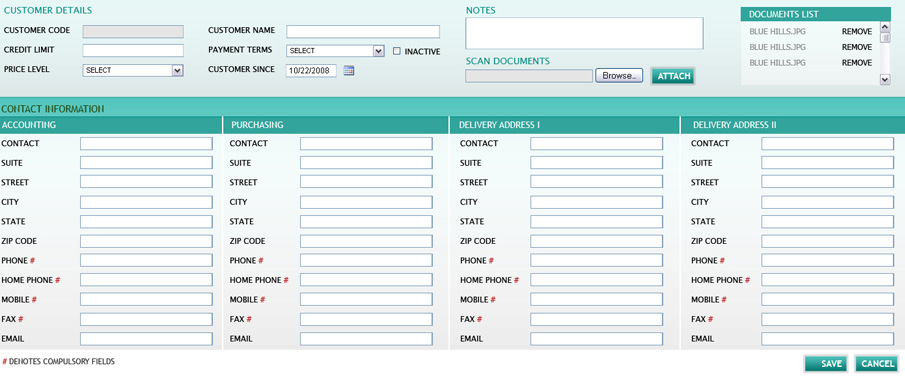Click the Delivery Address II section header
The width and height of the screenshot is (905, 378).
pos(793,125)
